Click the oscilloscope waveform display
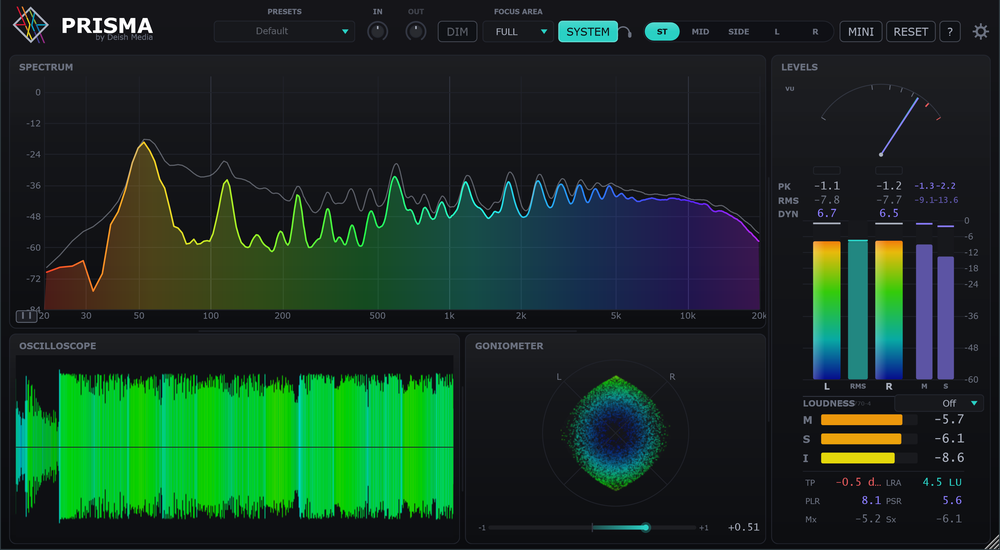 (235, 447)
